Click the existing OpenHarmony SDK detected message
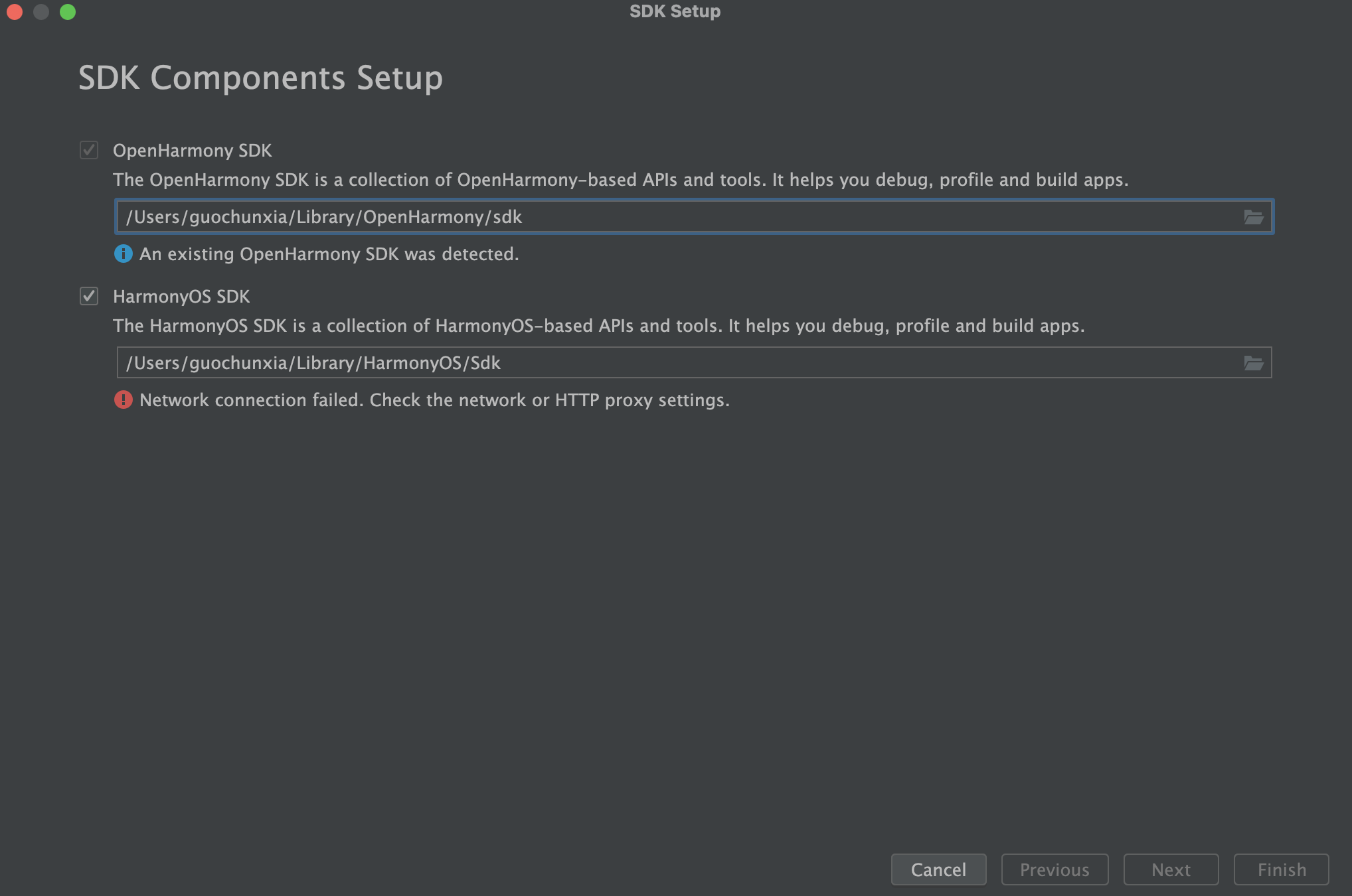Screen dimensions: 1352x896 pyautogui.click(x=329, y=254)
